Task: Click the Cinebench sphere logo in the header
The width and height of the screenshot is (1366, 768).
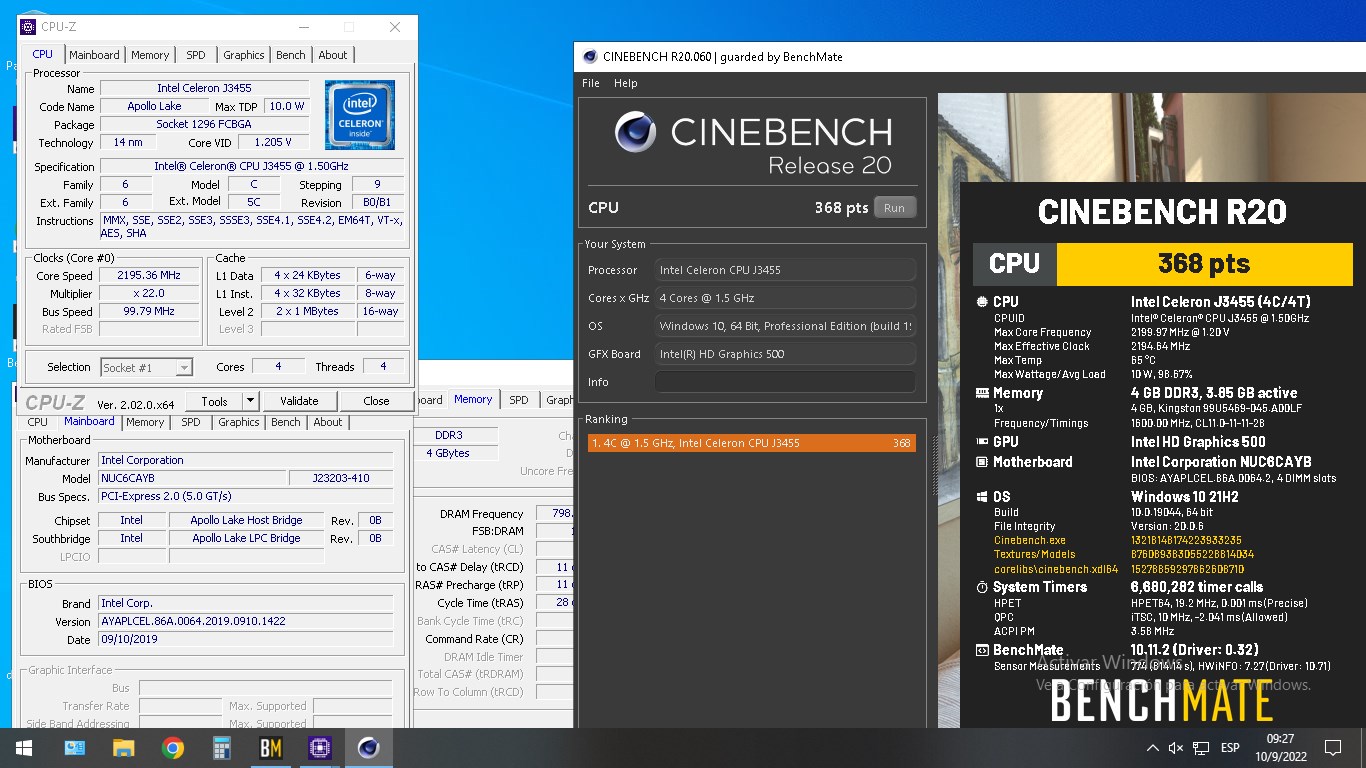Action: coord(635,133)
